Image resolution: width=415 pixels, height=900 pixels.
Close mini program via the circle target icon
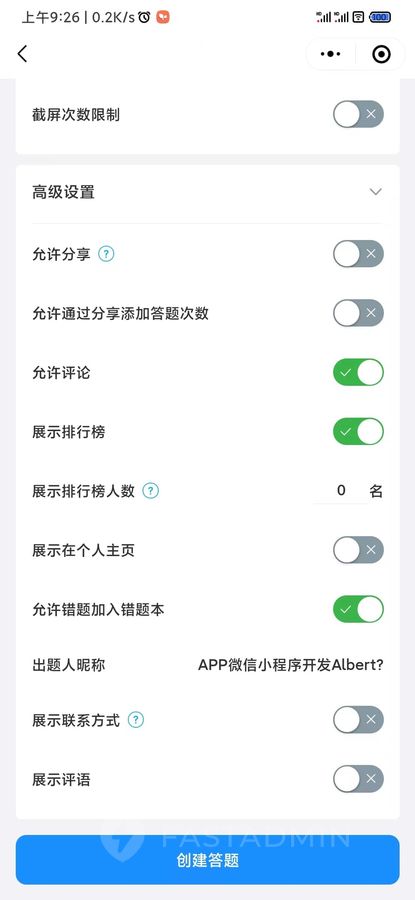[381, 54]
